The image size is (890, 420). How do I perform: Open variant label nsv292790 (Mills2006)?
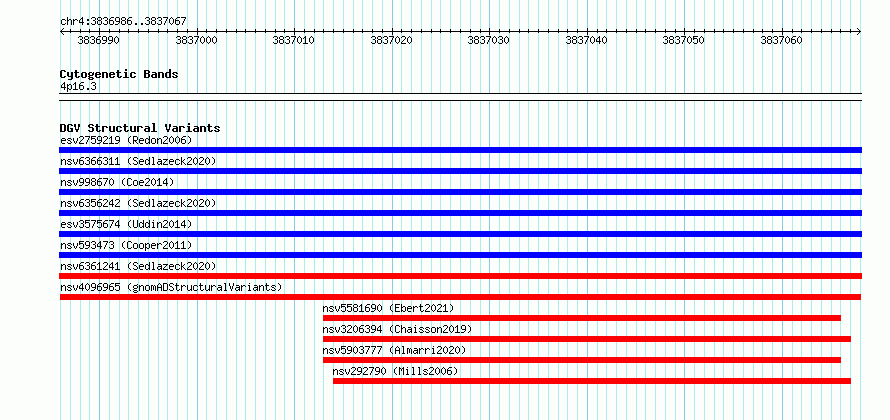(x=395, y=371)
